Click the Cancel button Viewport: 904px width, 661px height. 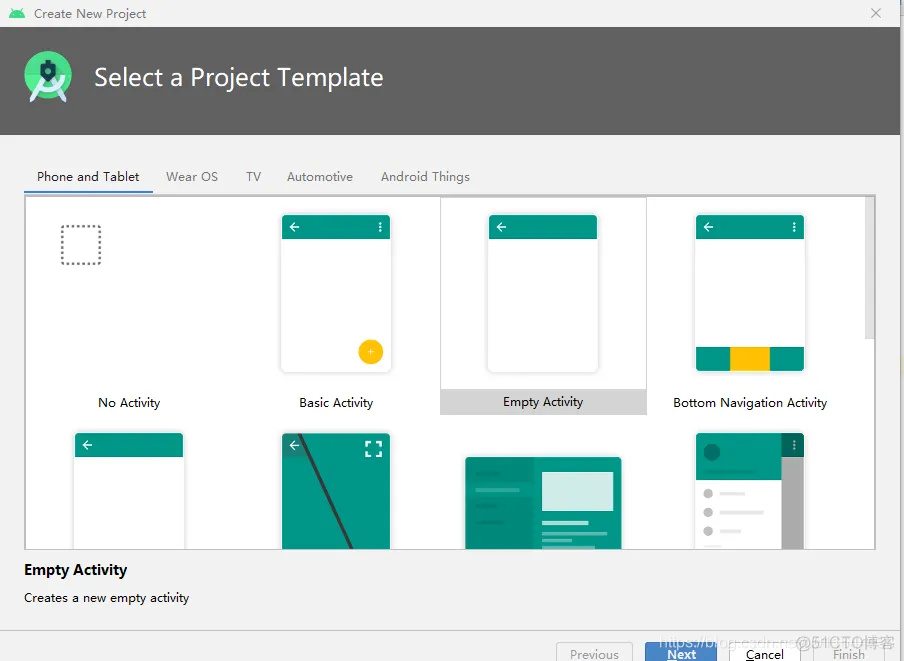(x=764, y=652)
